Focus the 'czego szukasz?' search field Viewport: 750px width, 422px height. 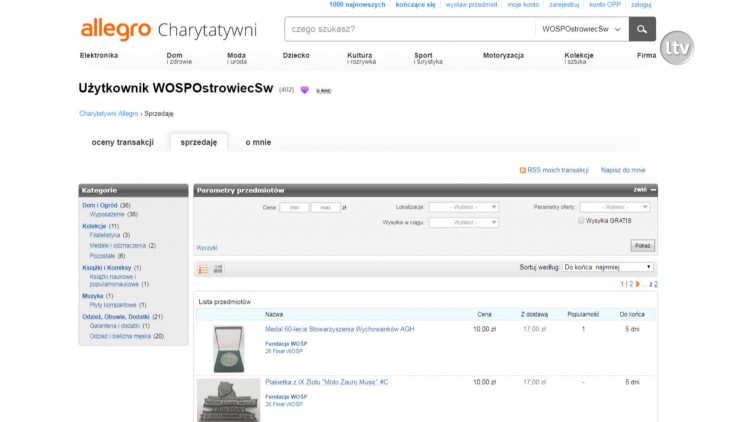410,29
